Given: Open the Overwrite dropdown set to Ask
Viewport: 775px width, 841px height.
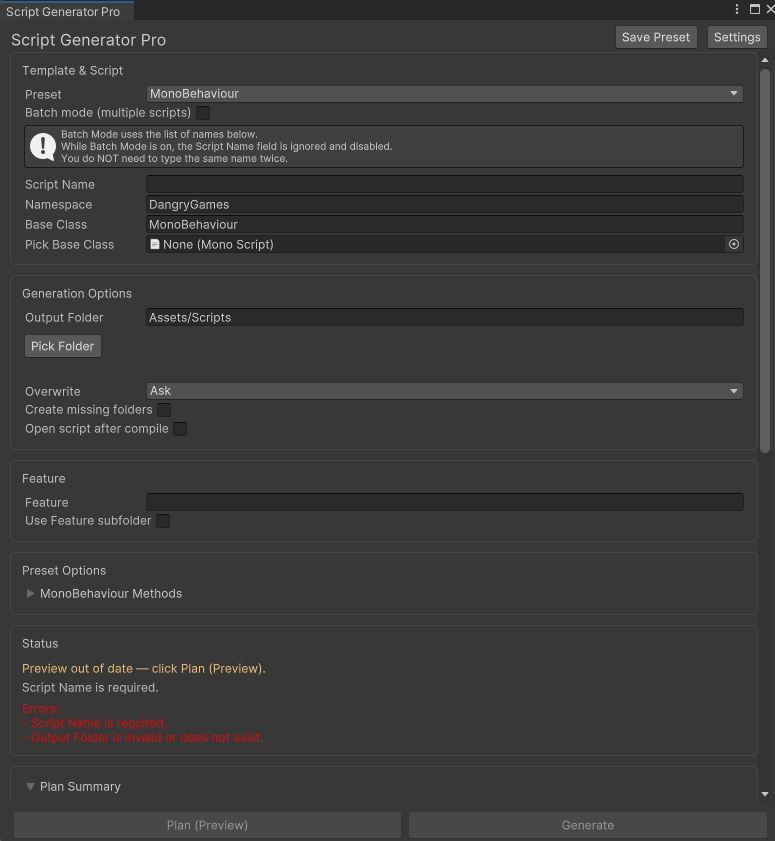Looking at the screenshot, I should pyautogui.click(x=444, y=391).
